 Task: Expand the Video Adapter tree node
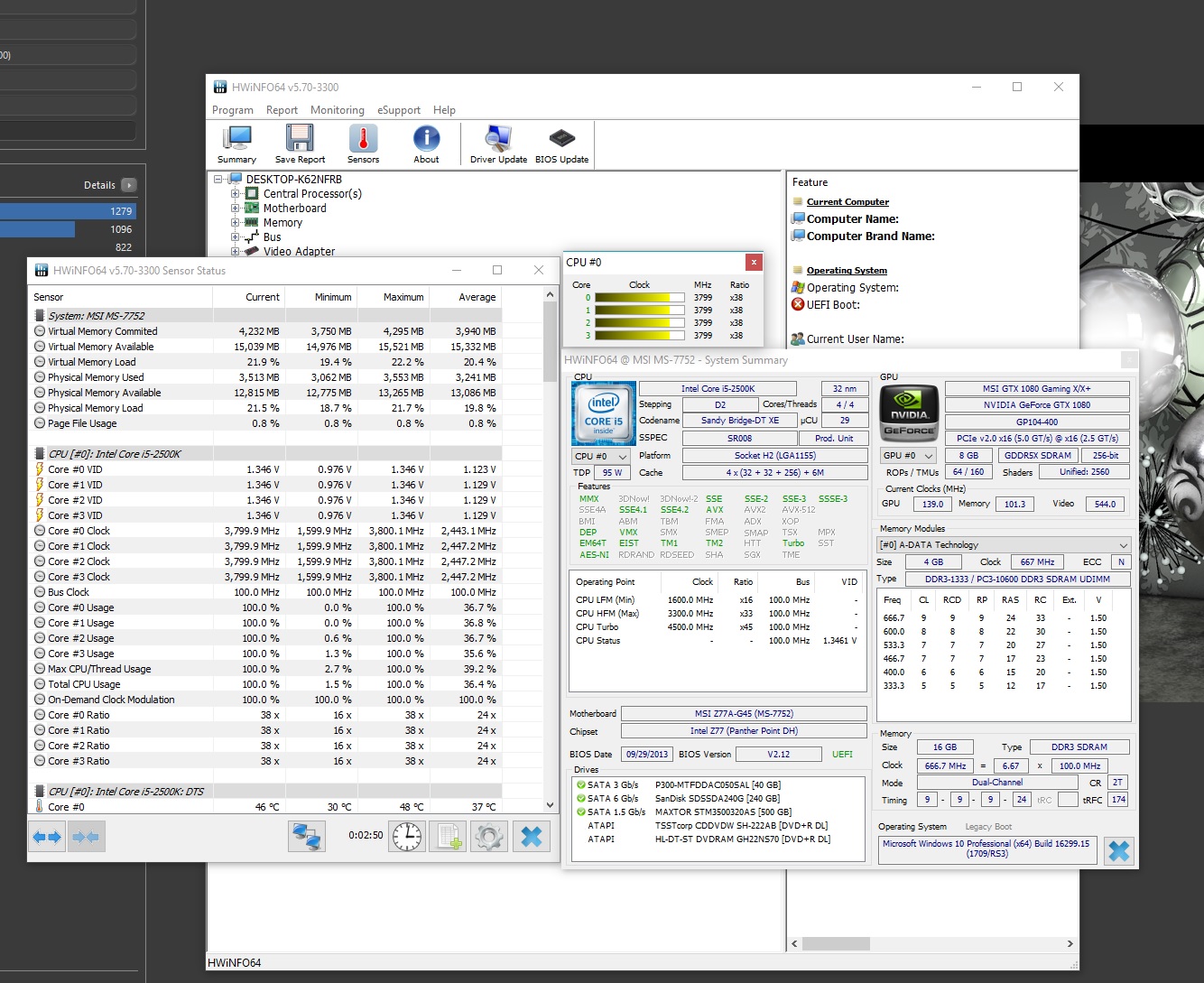tap(235, 251)
